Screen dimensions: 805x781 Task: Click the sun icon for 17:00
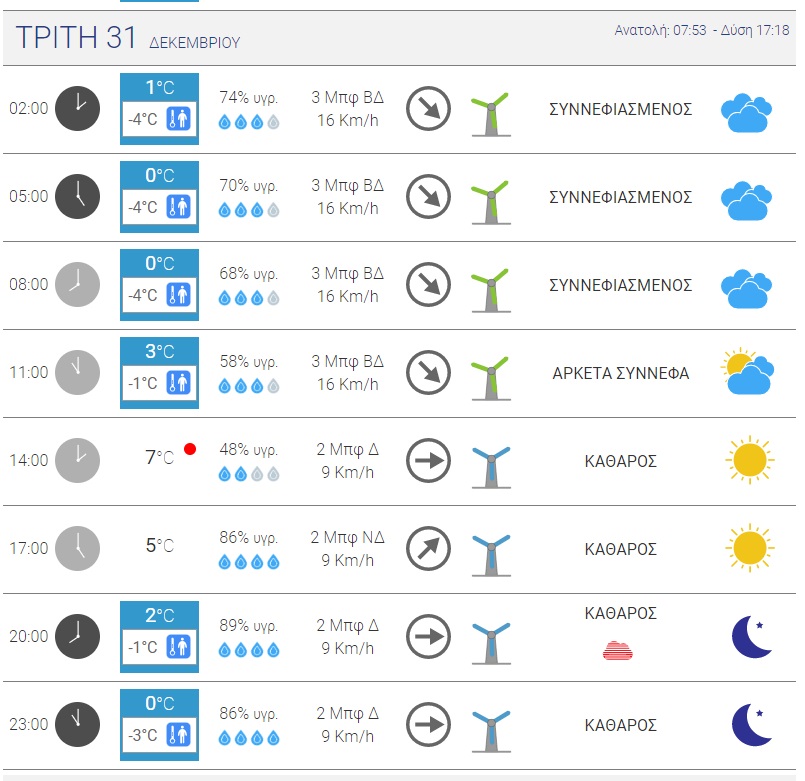click(750, 548)
